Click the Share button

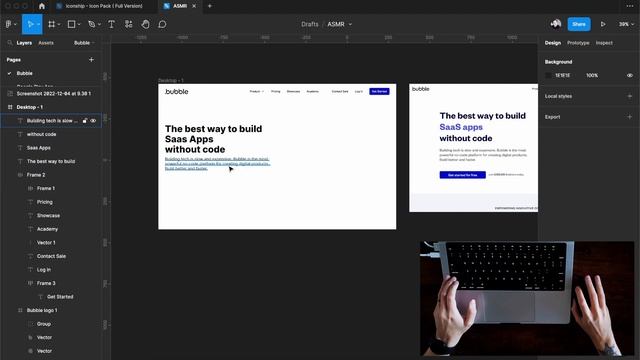tap(579, 24)
